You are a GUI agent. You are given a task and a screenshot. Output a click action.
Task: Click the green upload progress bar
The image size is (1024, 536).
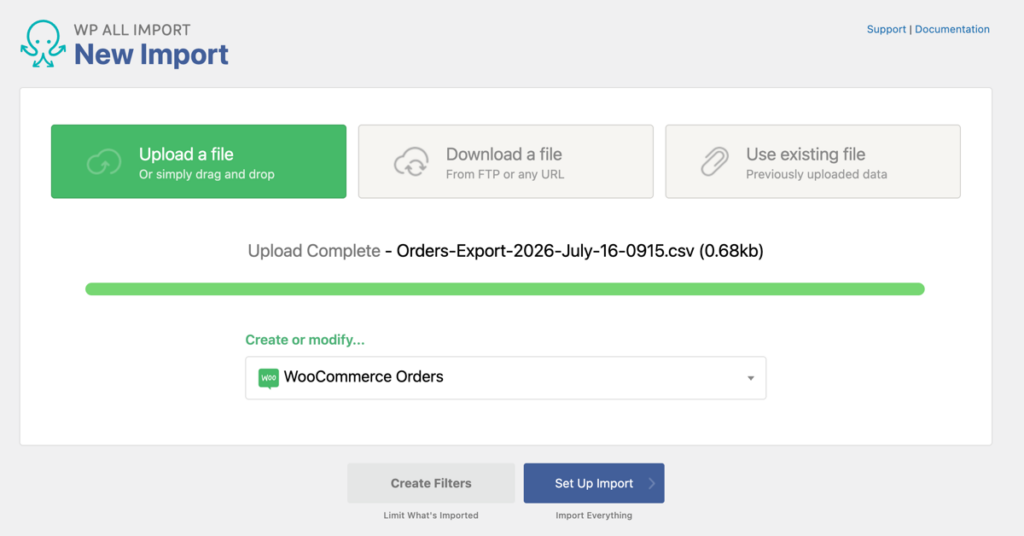tap(505, 289)
